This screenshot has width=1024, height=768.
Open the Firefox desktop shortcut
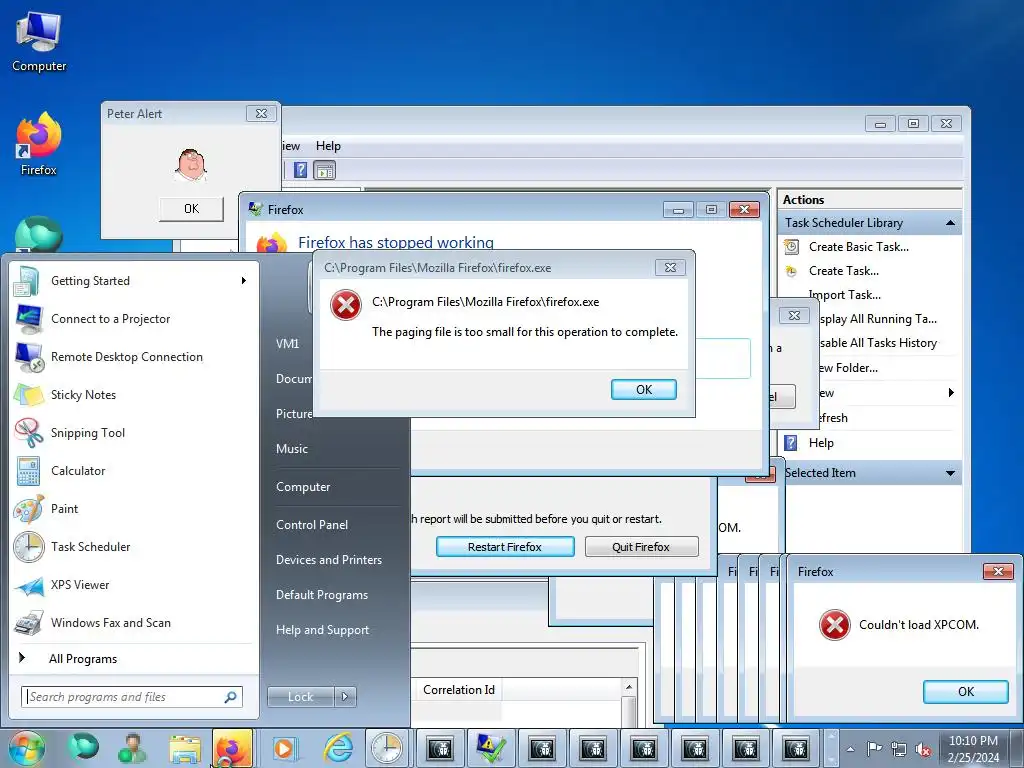pyautogui.click(x=39, y=145)
